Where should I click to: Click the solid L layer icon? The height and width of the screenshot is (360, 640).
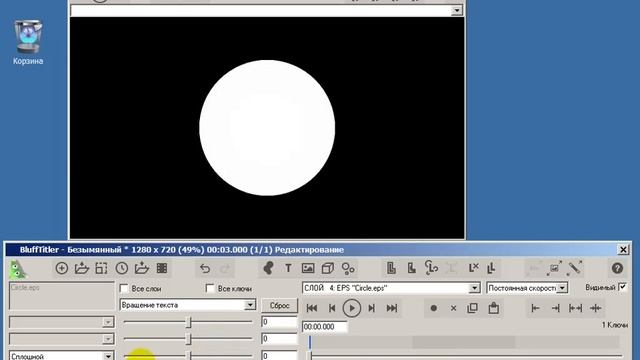[411, 268]
